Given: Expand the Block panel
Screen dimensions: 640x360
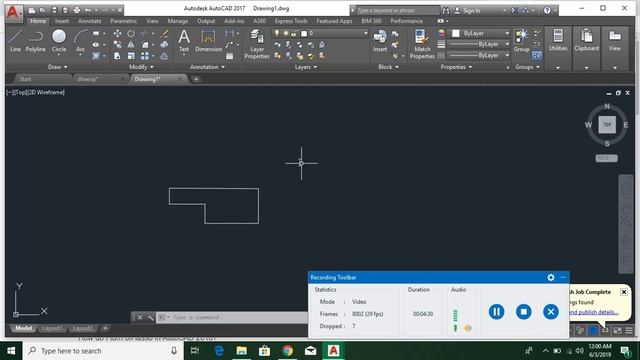Looking at the screenshot, I should [x=388, y=67].
